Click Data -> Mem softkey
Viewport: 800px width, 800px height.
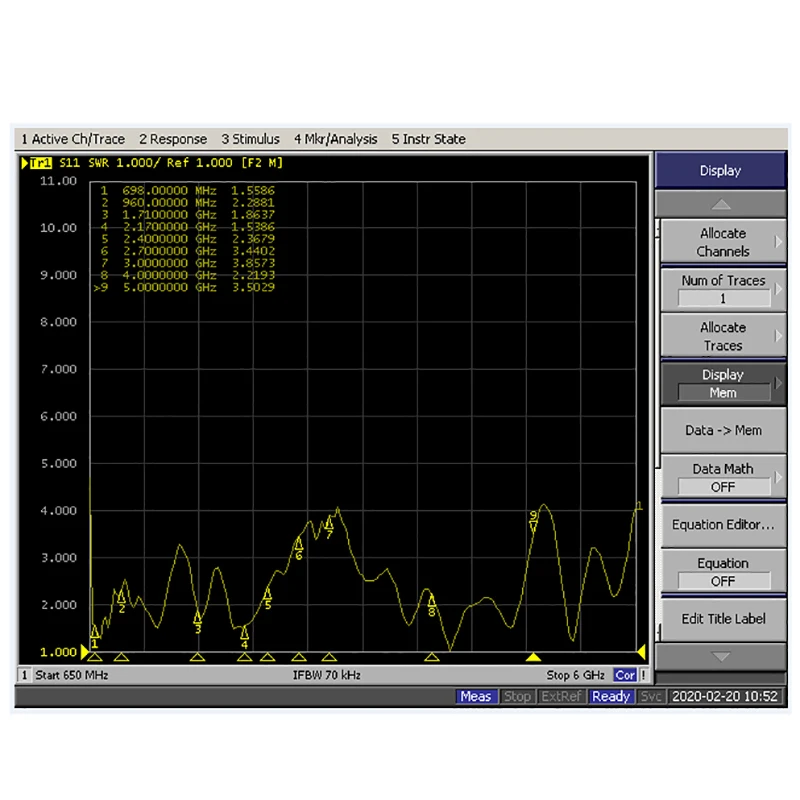722,430
